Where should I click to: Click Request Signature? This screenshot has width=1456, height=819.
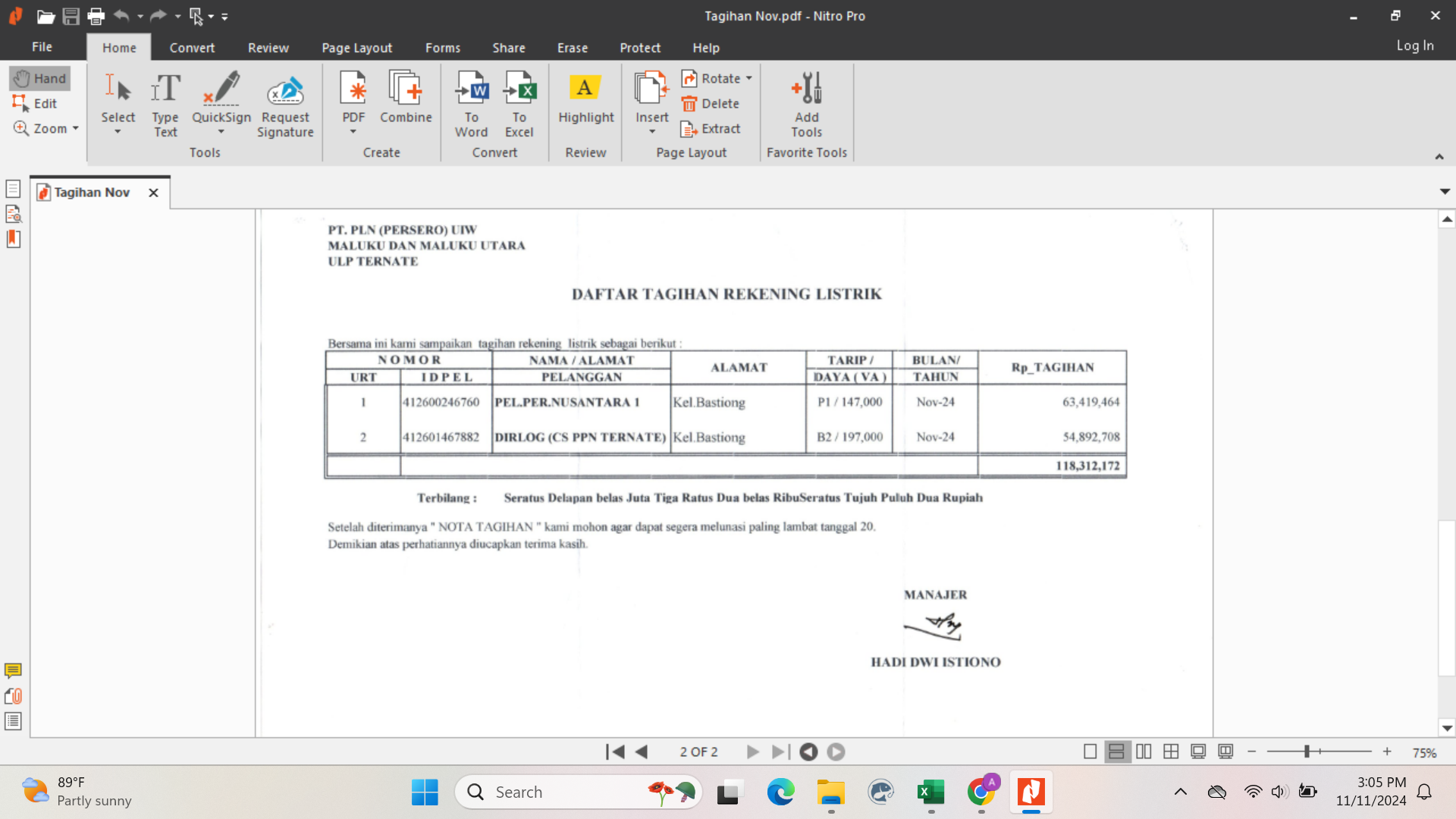tap(285, 105)
